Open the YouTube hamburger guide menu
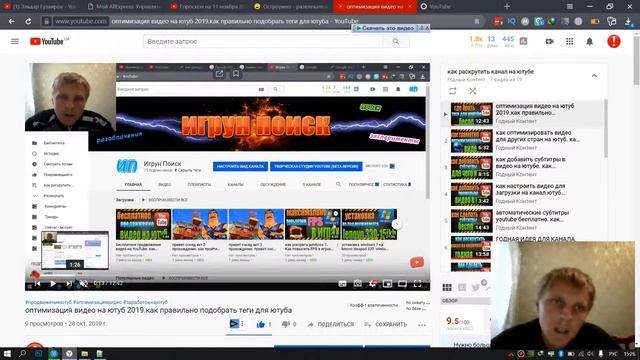Image resolution: width=640 pixels, height=360 pixels. (15, 41)
